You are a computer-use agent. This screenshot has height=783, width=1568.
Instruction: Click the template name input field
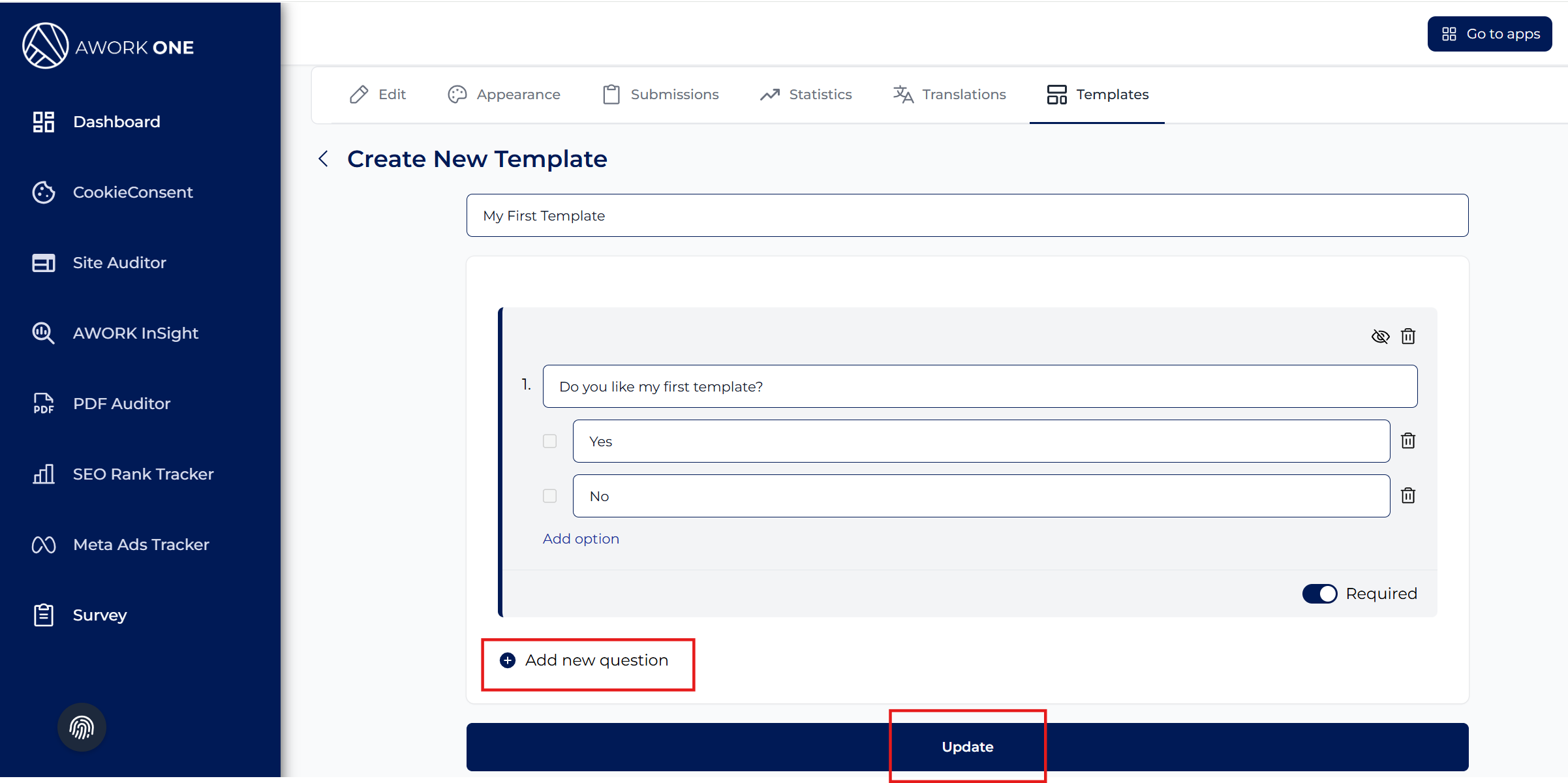967,215
